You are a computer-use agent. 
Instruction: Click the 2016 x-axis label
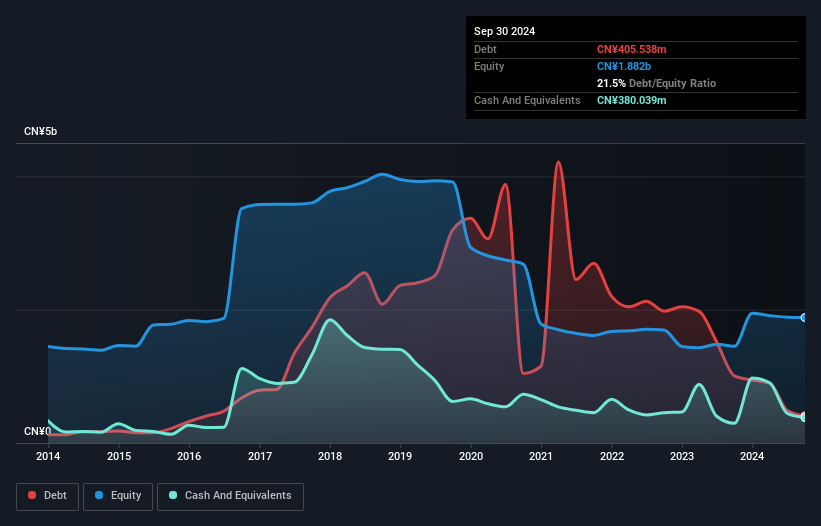click(x=189, y=456)
